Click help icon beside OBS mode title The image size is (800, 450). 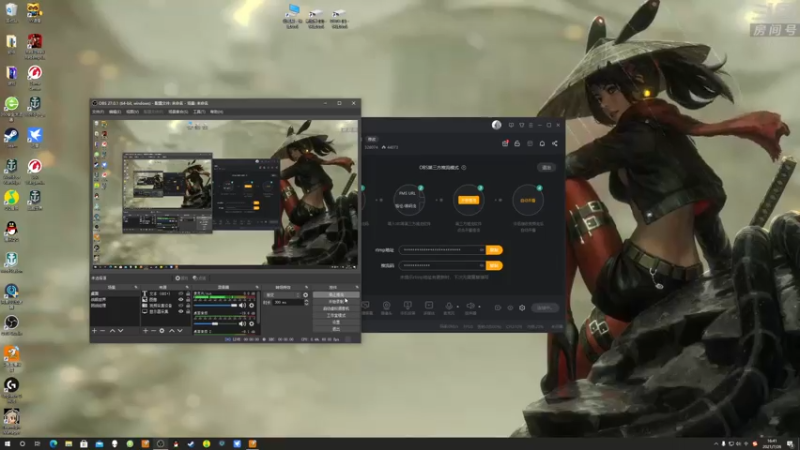pyautogui.click(x=464, y=167)
